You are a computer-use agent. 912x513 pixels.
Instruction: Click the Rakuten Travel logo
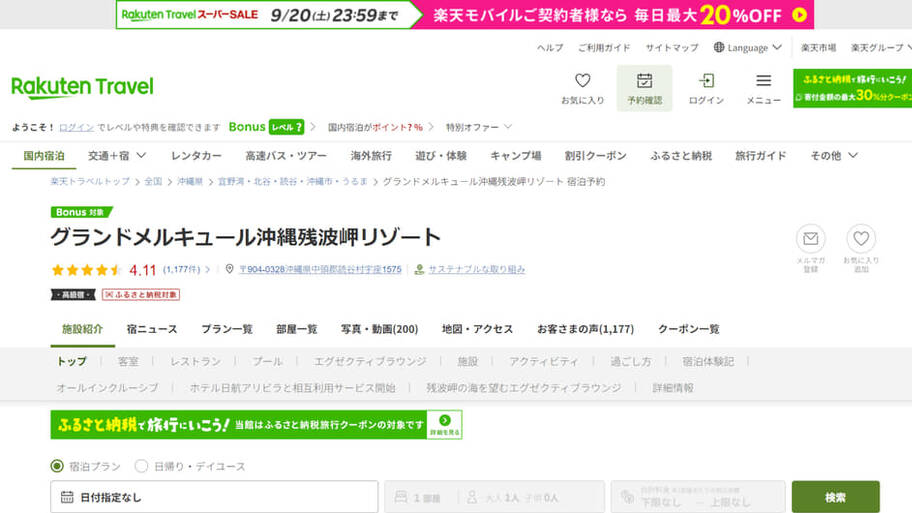pos(82,87)
